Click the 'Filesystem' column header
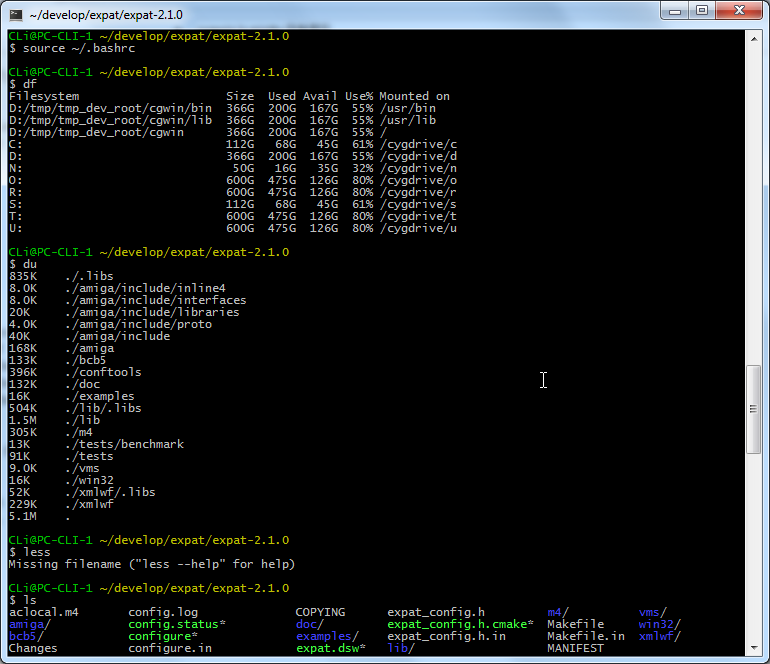 [44, 96]
